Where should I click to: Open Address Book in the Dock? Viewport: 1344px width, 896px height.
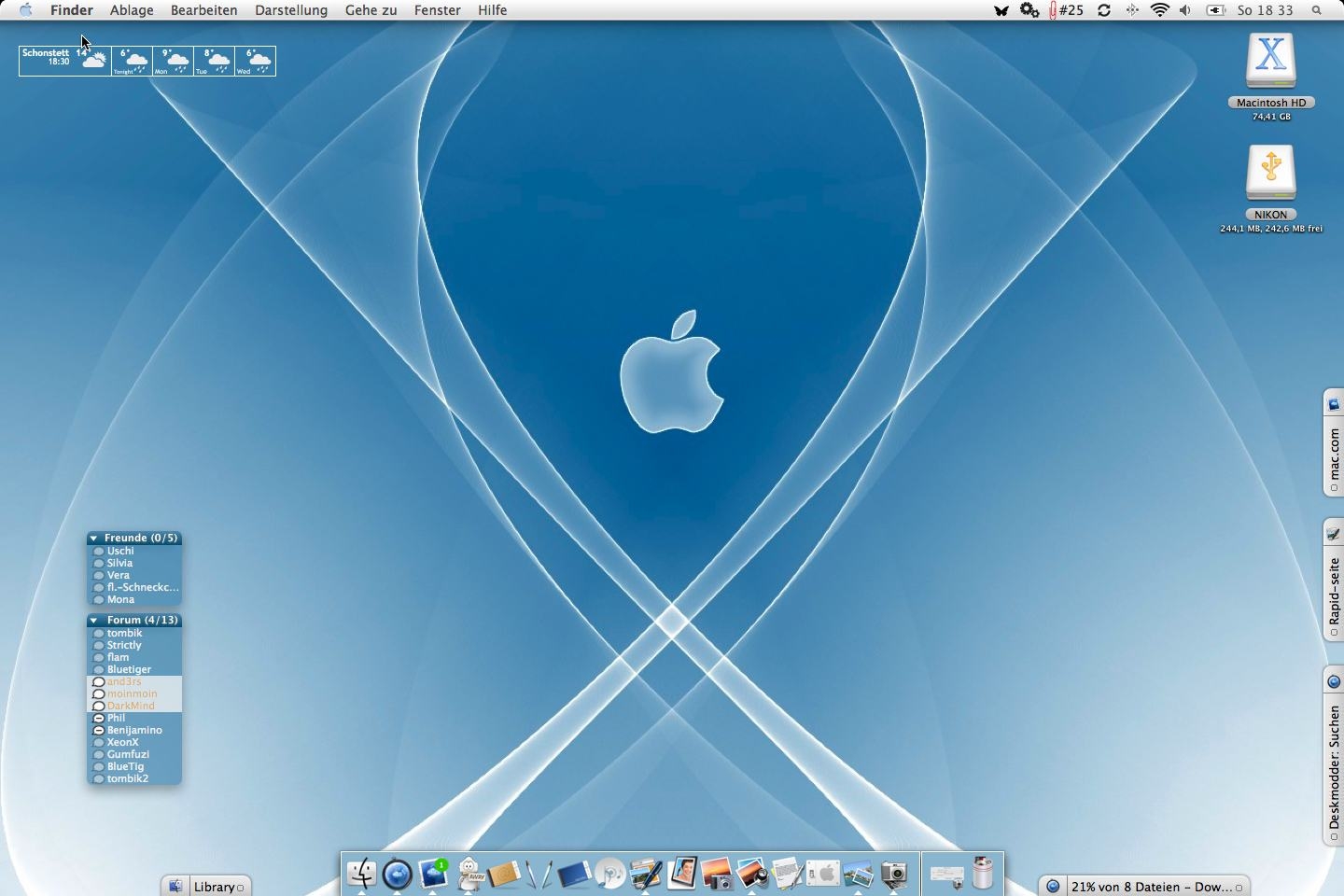[x=504, y=875]
